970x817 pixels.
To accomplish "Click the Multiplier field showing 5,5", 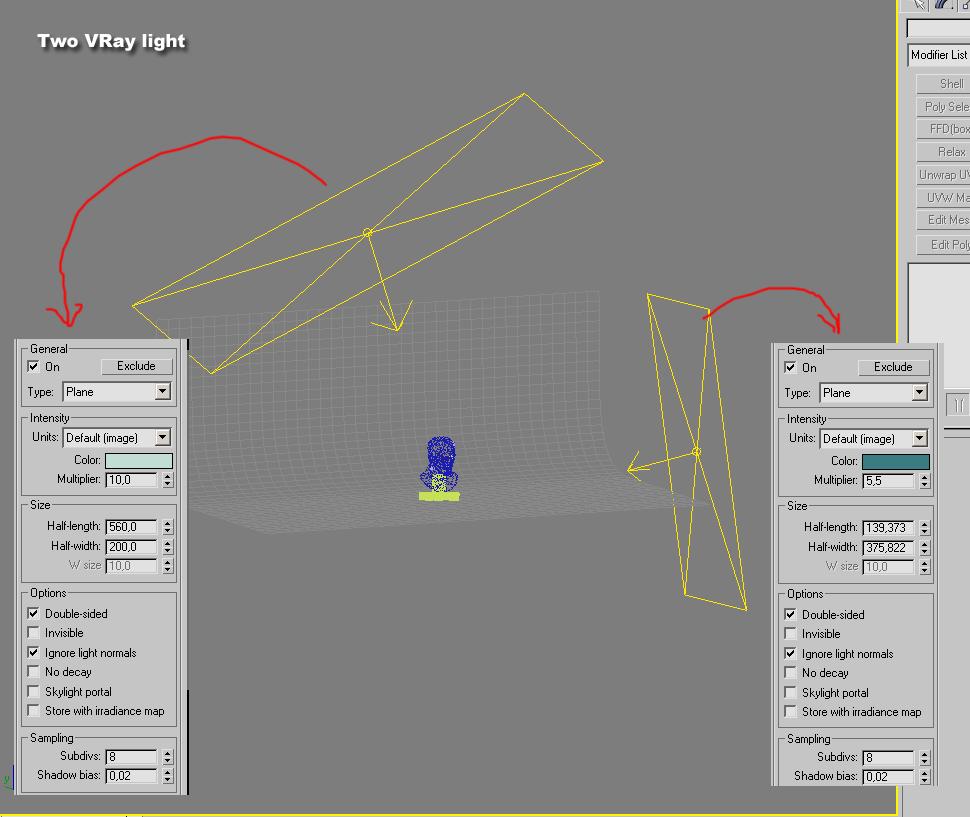I will click(889, 481).
